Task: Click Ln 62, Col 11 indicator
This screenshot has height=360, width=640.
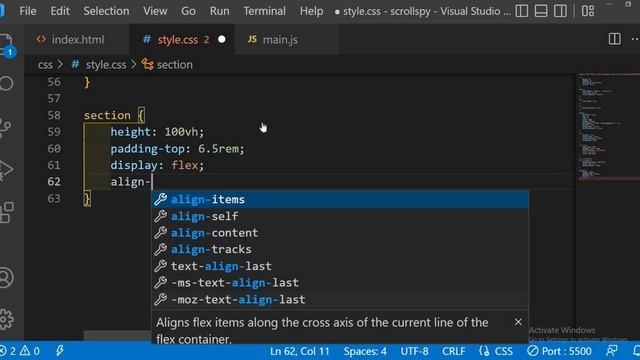Action: 300,351
